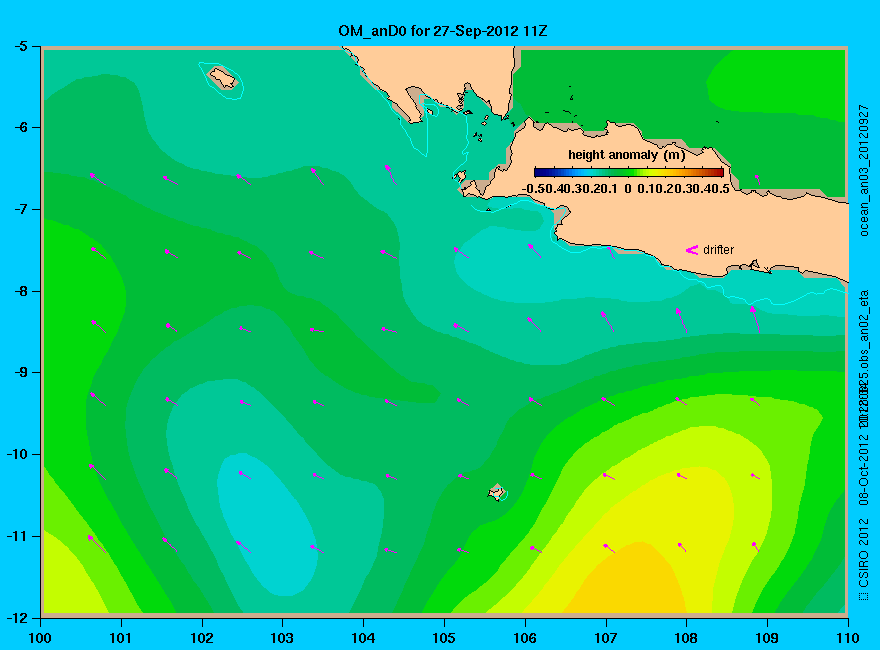Click the y-axis label '-6'
880x650 pixels.
point(20,127)
